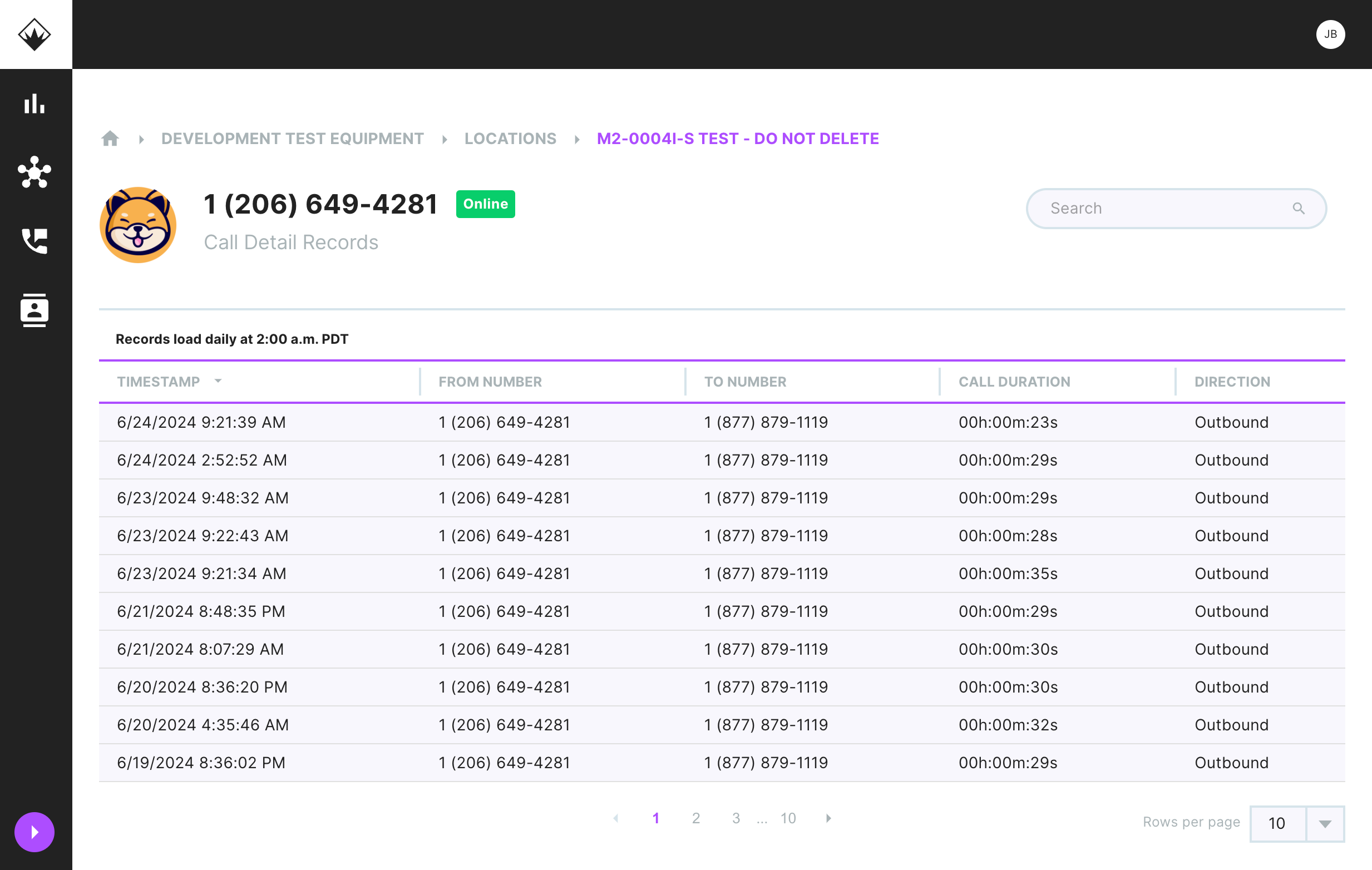The width and height of the screenshot is (1372, 870).
Task: Expand the timestamp sort direction arrow
Action: 218,382
